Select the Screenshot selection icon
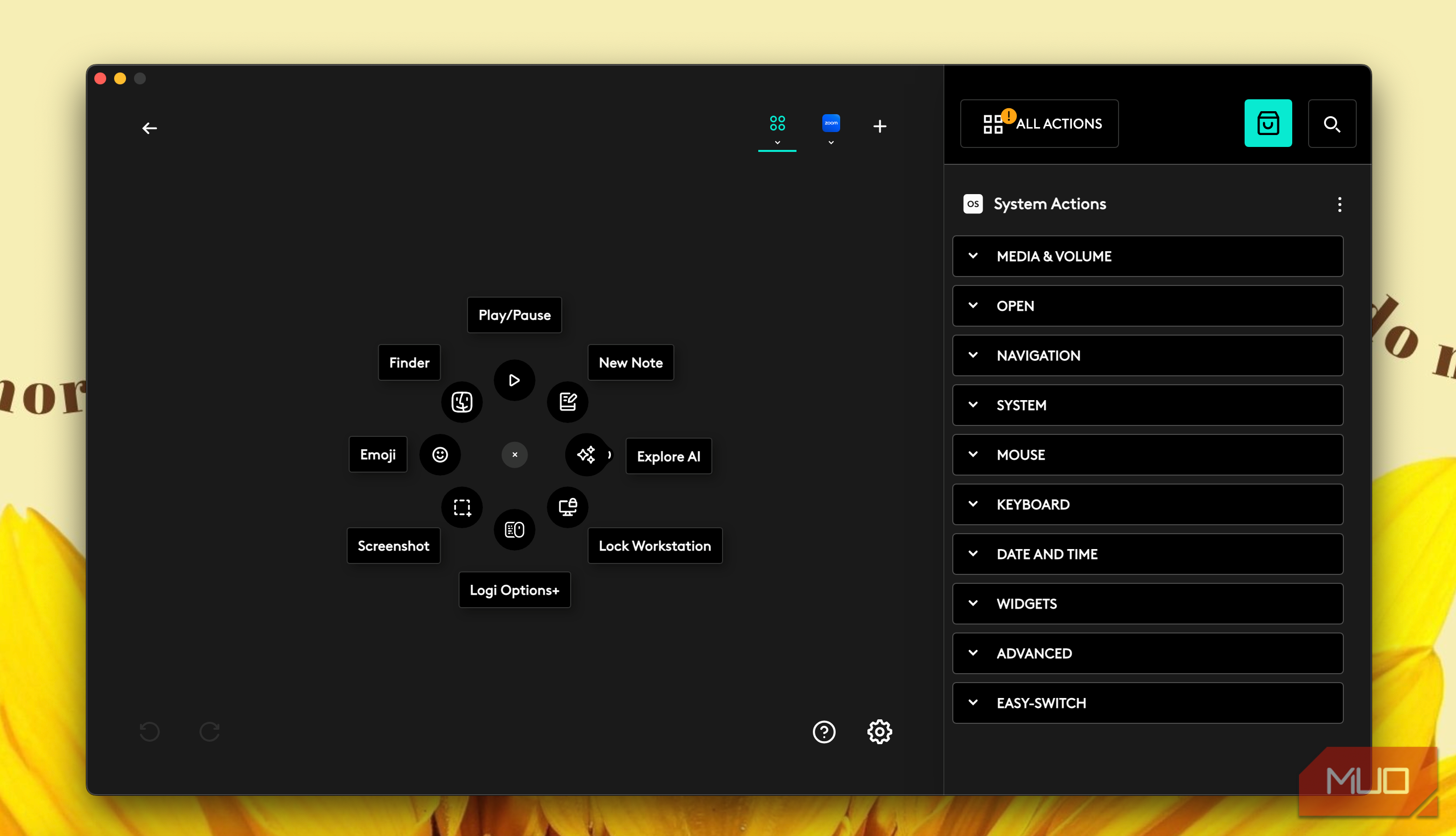The height and width of the screenshot is (836, 1456). 462,507
